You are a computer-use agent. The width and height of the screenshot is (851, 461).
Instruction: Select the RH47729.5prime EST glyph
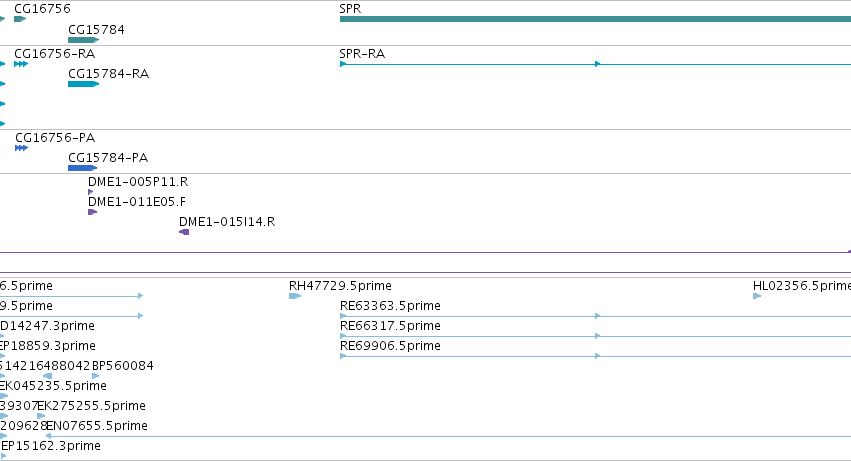pyautogui.click(x=295, y=296)
